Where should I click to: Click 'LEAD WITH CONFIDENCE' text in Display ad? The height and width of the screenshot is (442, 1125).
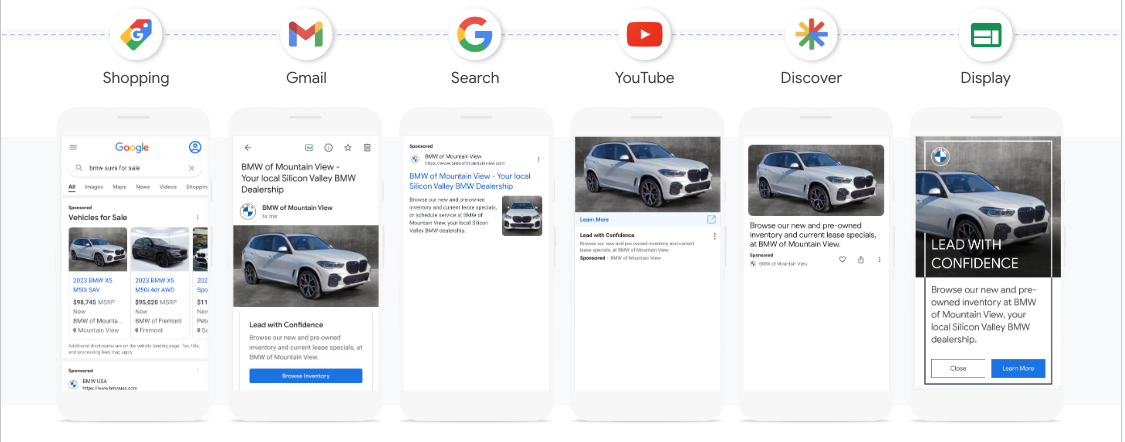pos(974,254)
